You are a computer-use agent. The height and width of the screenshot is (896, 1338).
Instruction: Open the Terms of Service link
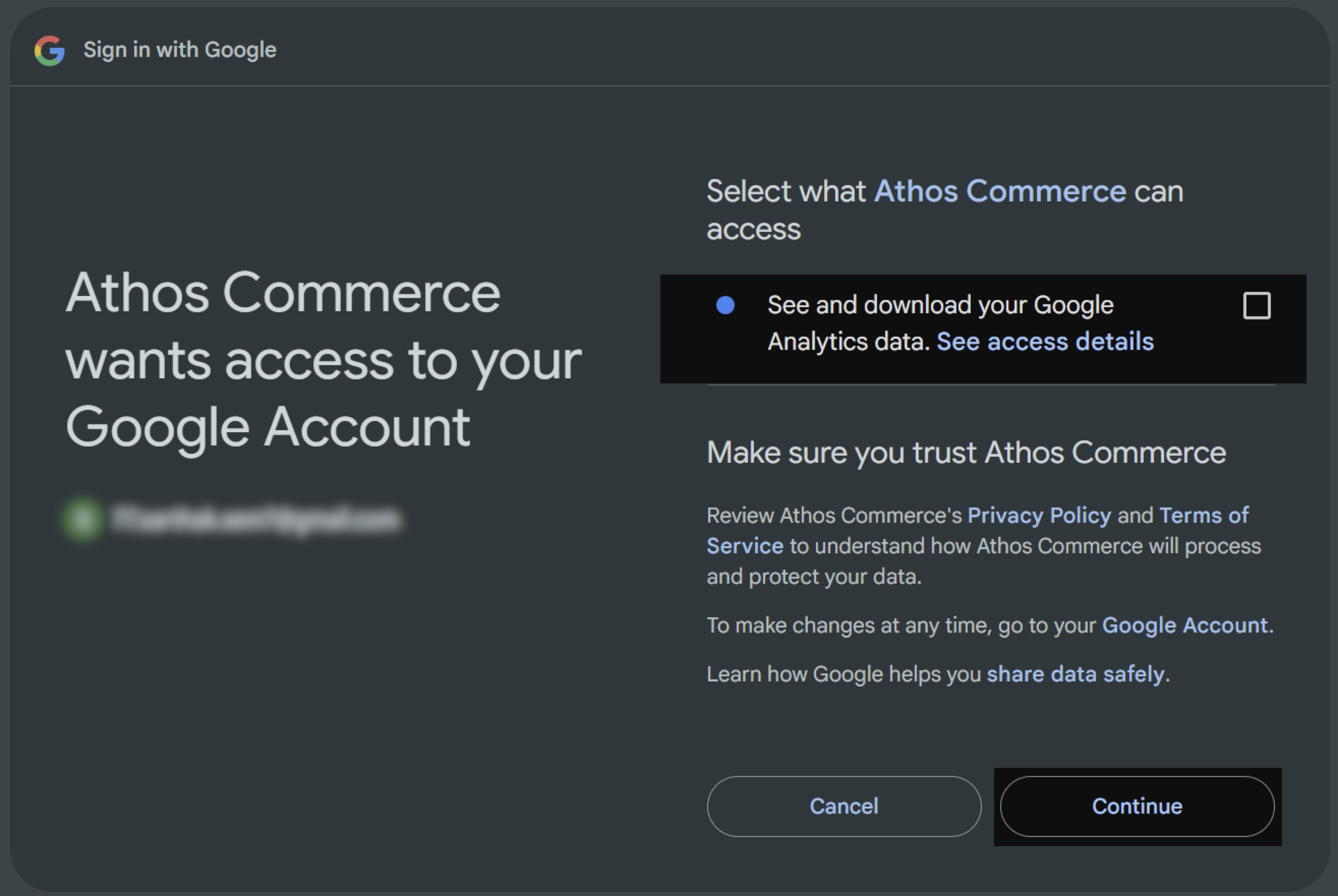coord(978,530)
